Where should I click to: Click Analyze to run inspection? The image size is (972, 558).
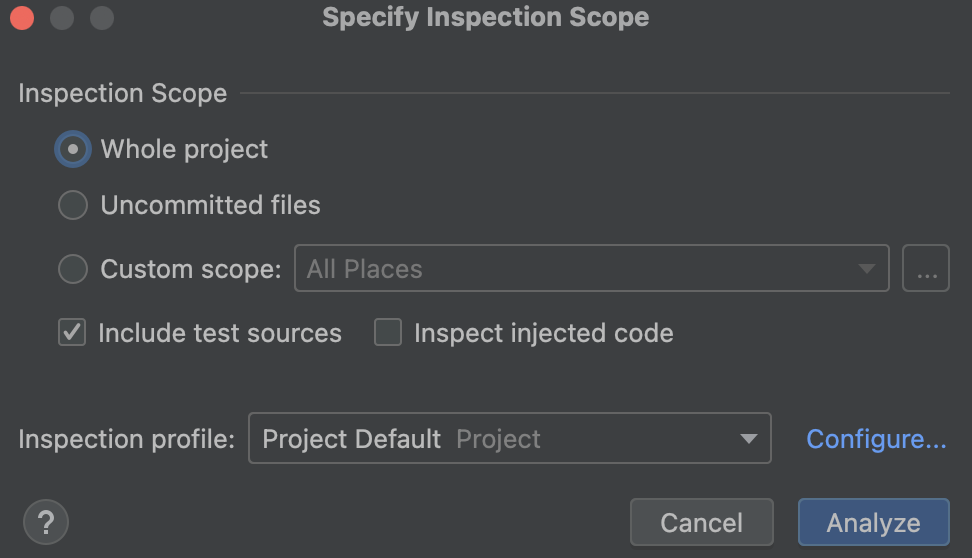point(873,523)
